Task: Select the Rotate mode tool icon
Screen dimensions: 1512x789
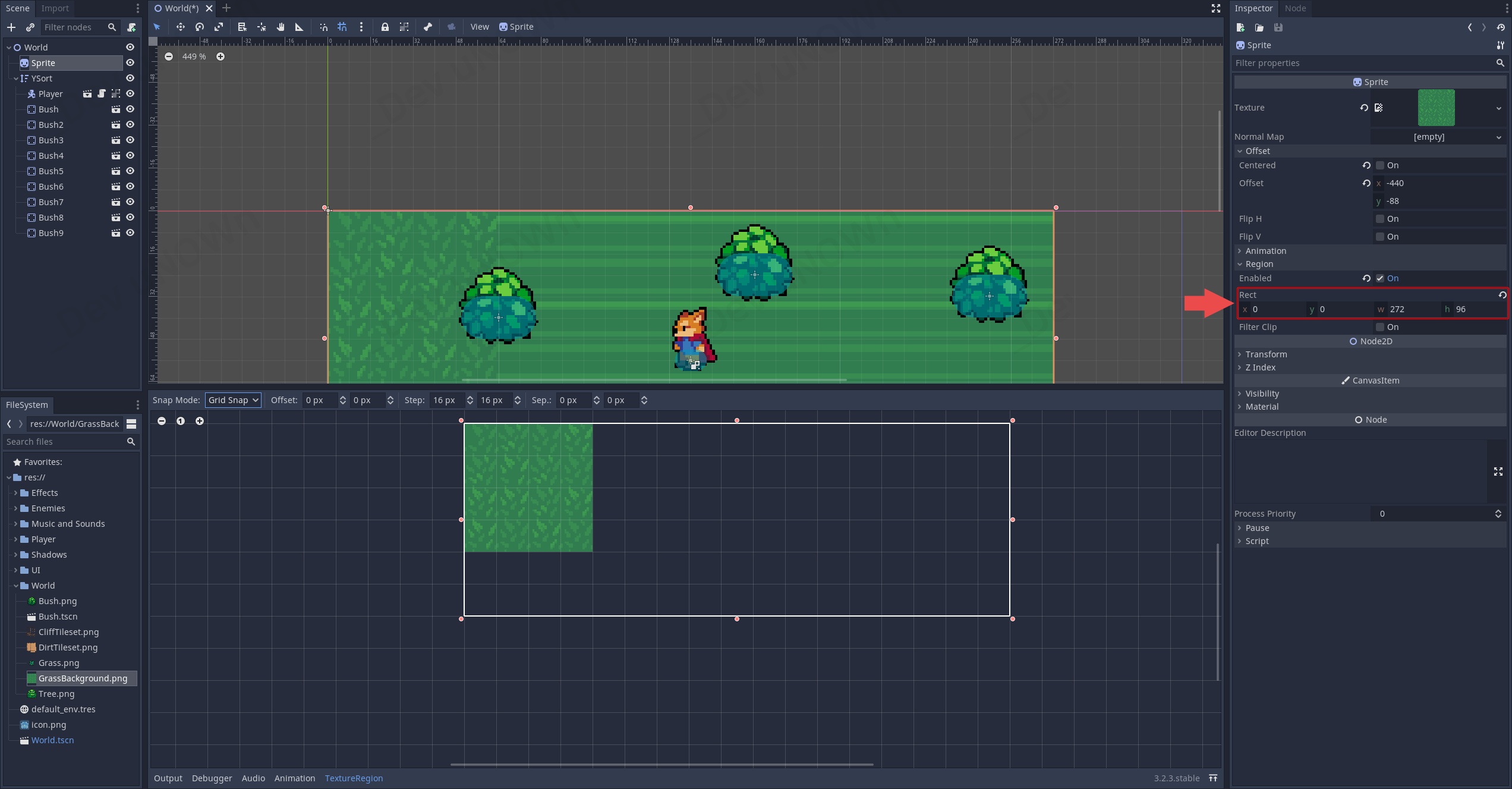Action: pyautogui.click(x=200, y=27)
